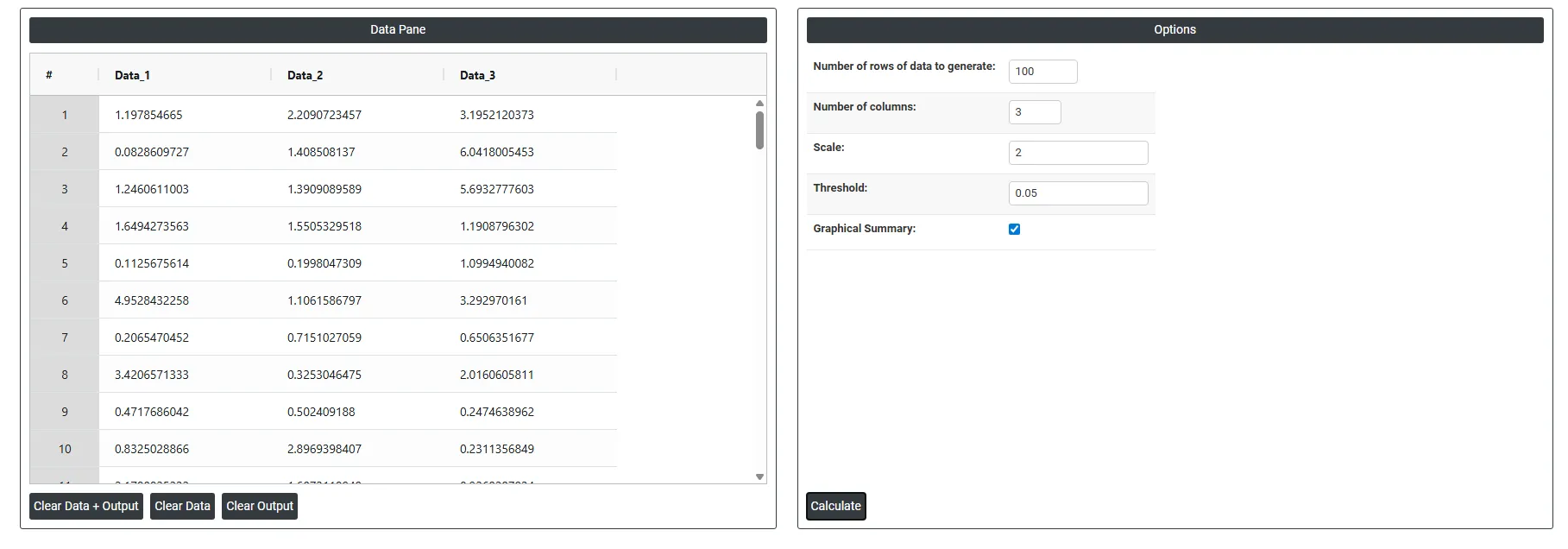Click cell with value 0.2474638962
1568x549 pixels.
pyautogui.click(x=531, y=412)
